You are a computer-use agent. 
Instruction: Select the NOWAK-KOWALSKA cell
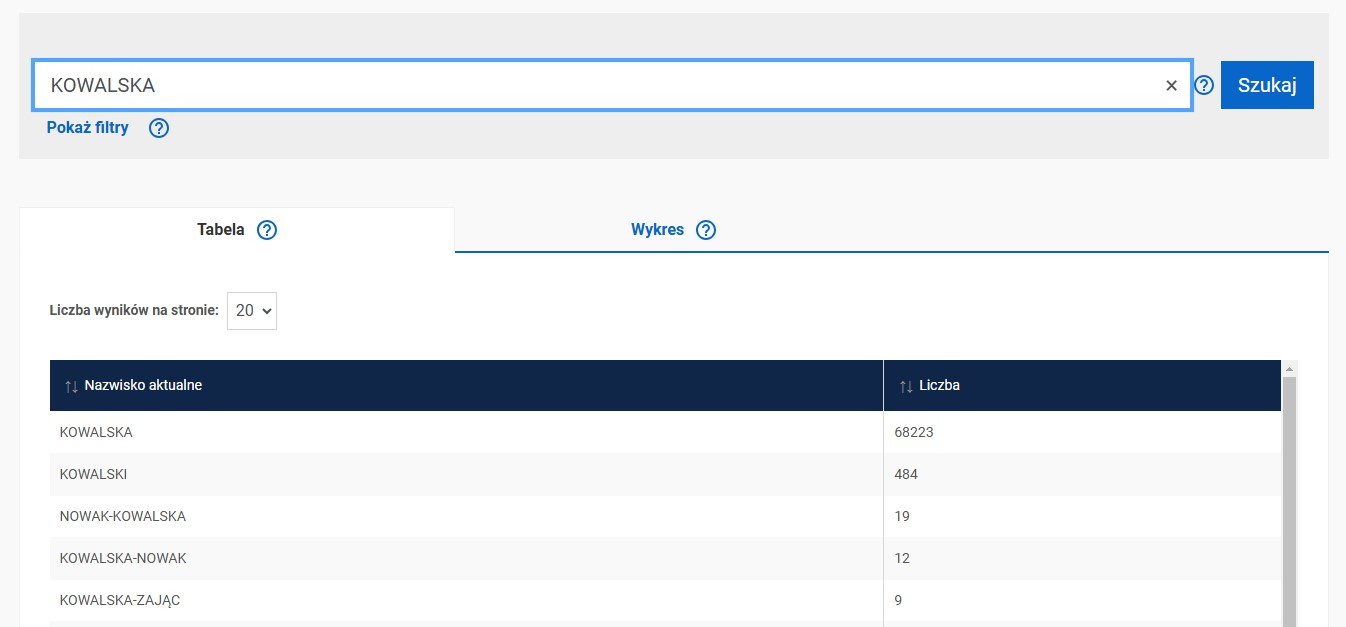466,516
